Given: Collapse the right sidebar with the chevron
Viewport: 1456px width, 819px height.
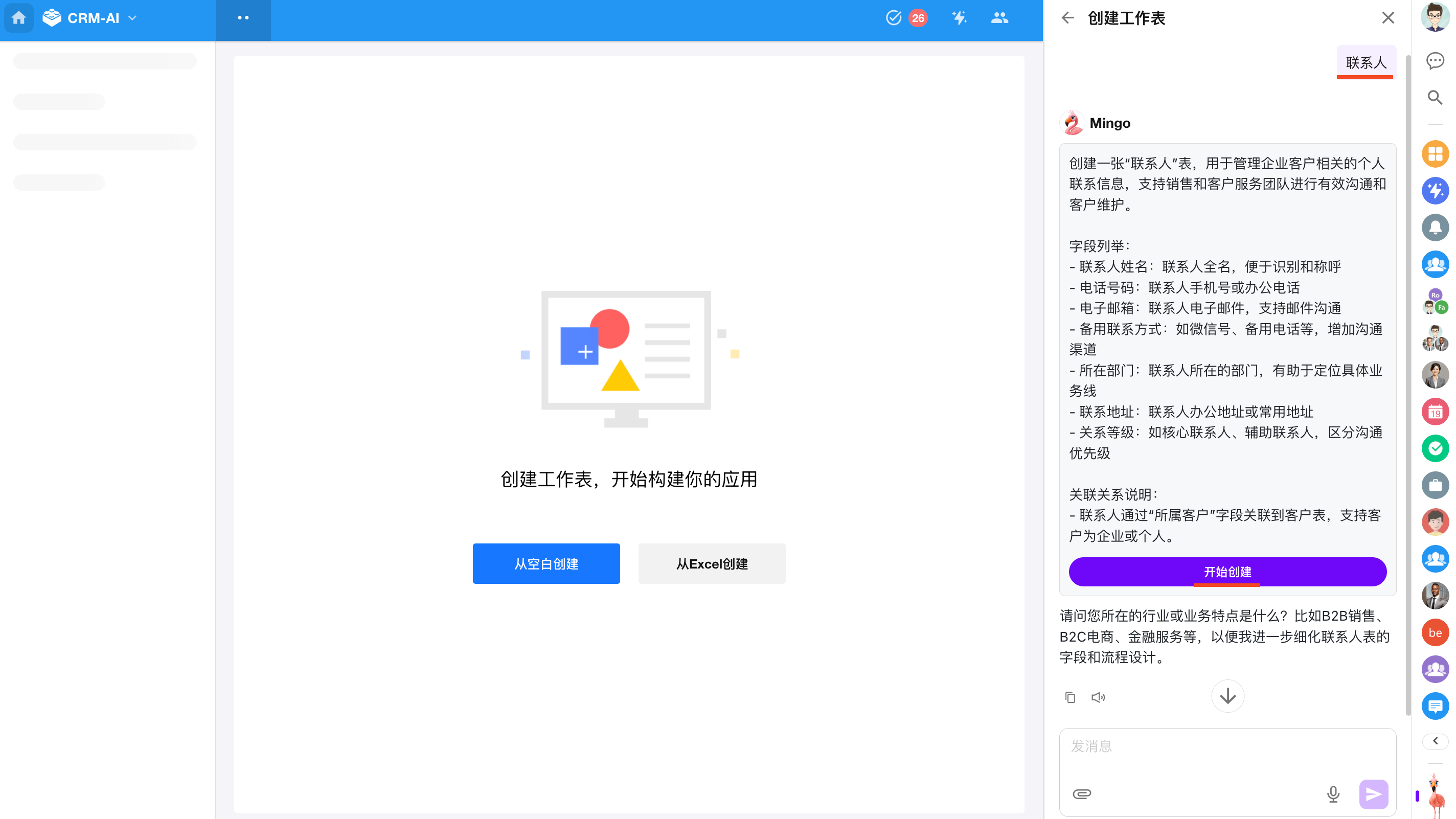Looking at the screenshot, I should coord(1435,741).
